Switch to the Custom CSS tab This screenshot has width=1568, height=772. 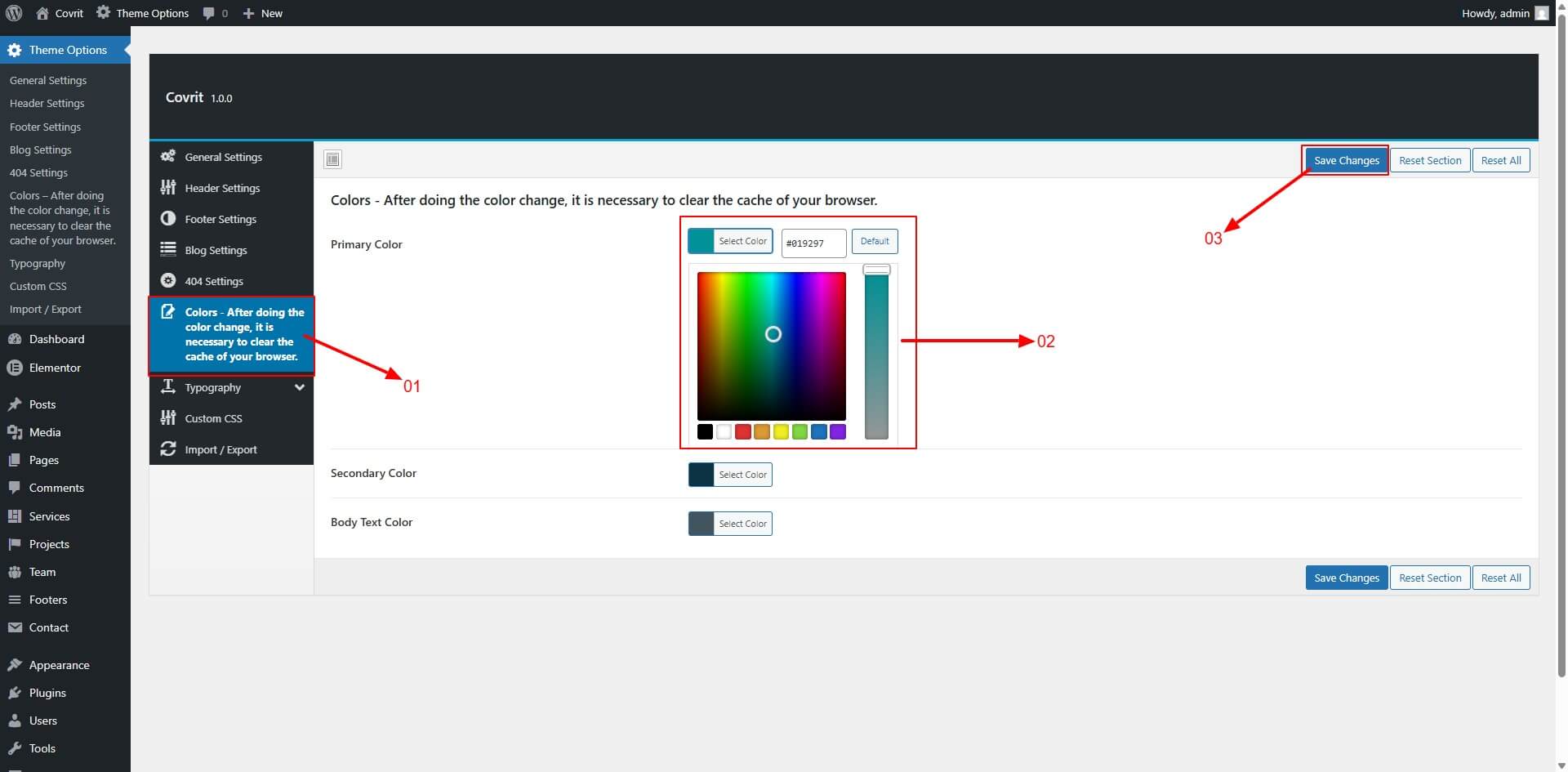(213, 418)
